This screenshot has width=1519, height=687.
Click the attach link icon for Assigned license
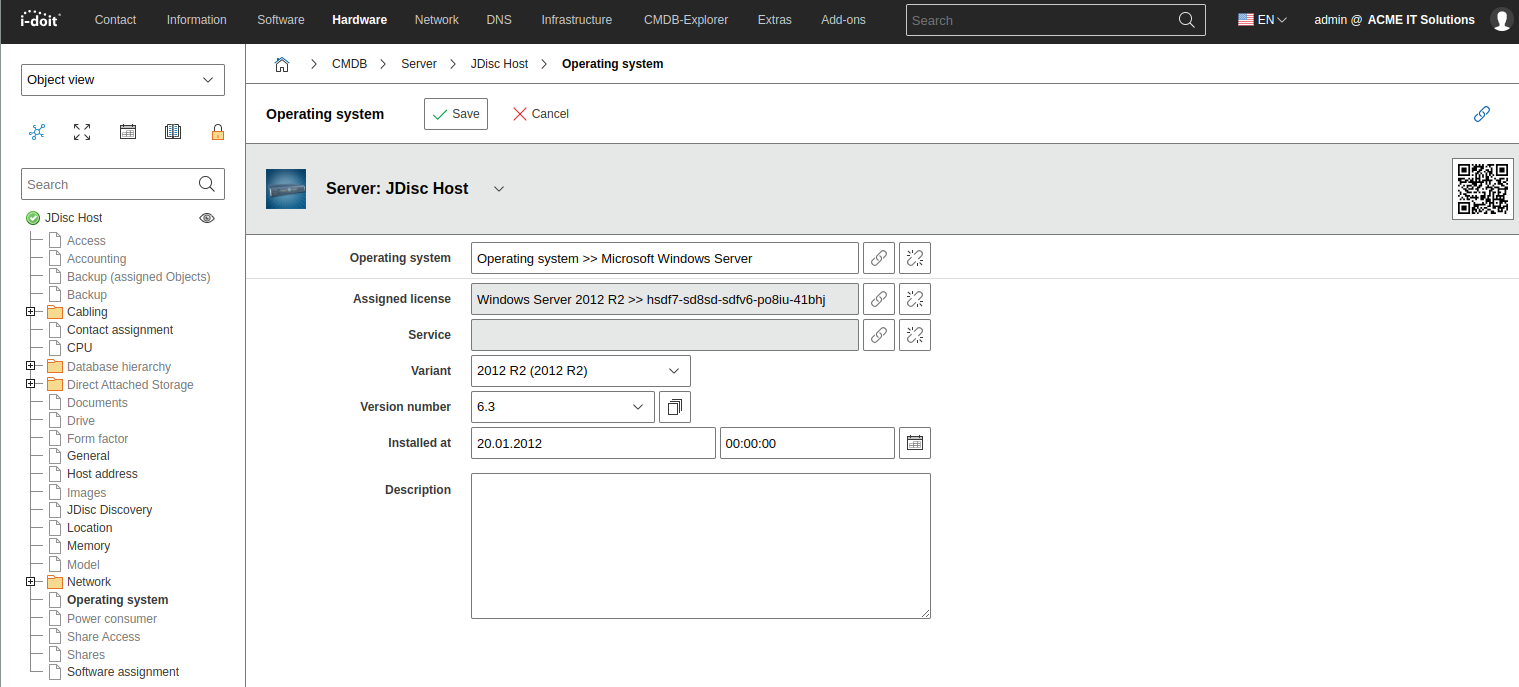tap(879, 299)
